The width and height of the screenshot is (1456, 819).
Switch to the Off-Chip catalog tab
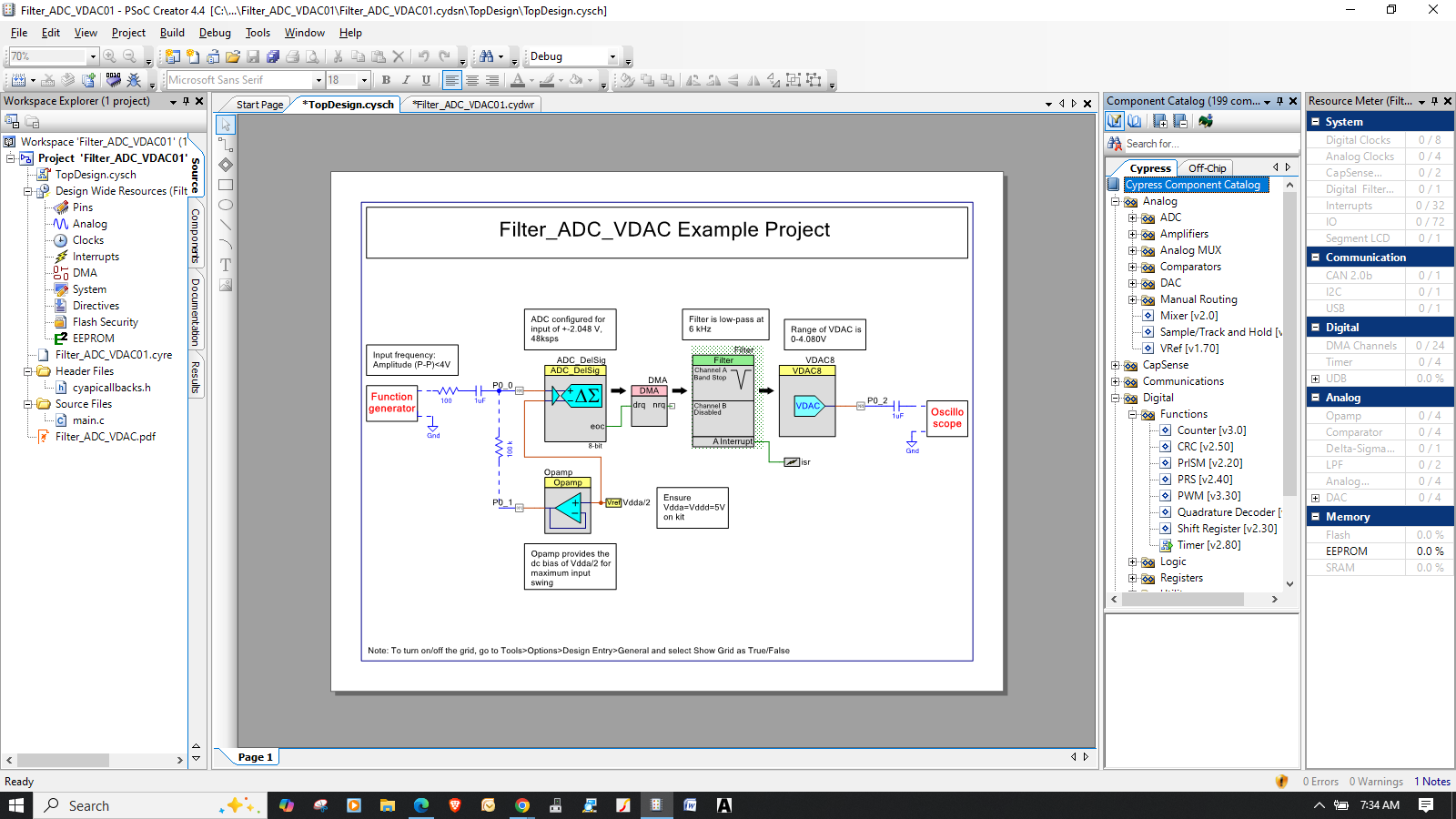[x=1207, y=168]
